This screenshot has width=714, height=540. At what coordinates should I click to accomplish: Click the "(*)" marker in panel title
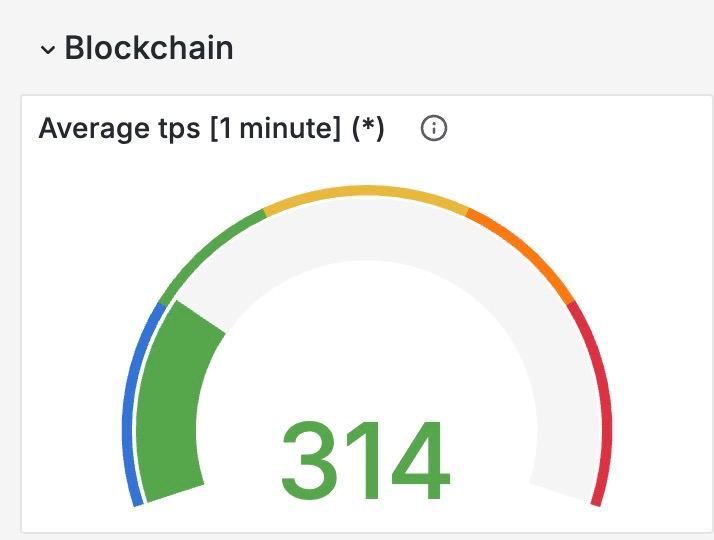(x=368, y=128)
